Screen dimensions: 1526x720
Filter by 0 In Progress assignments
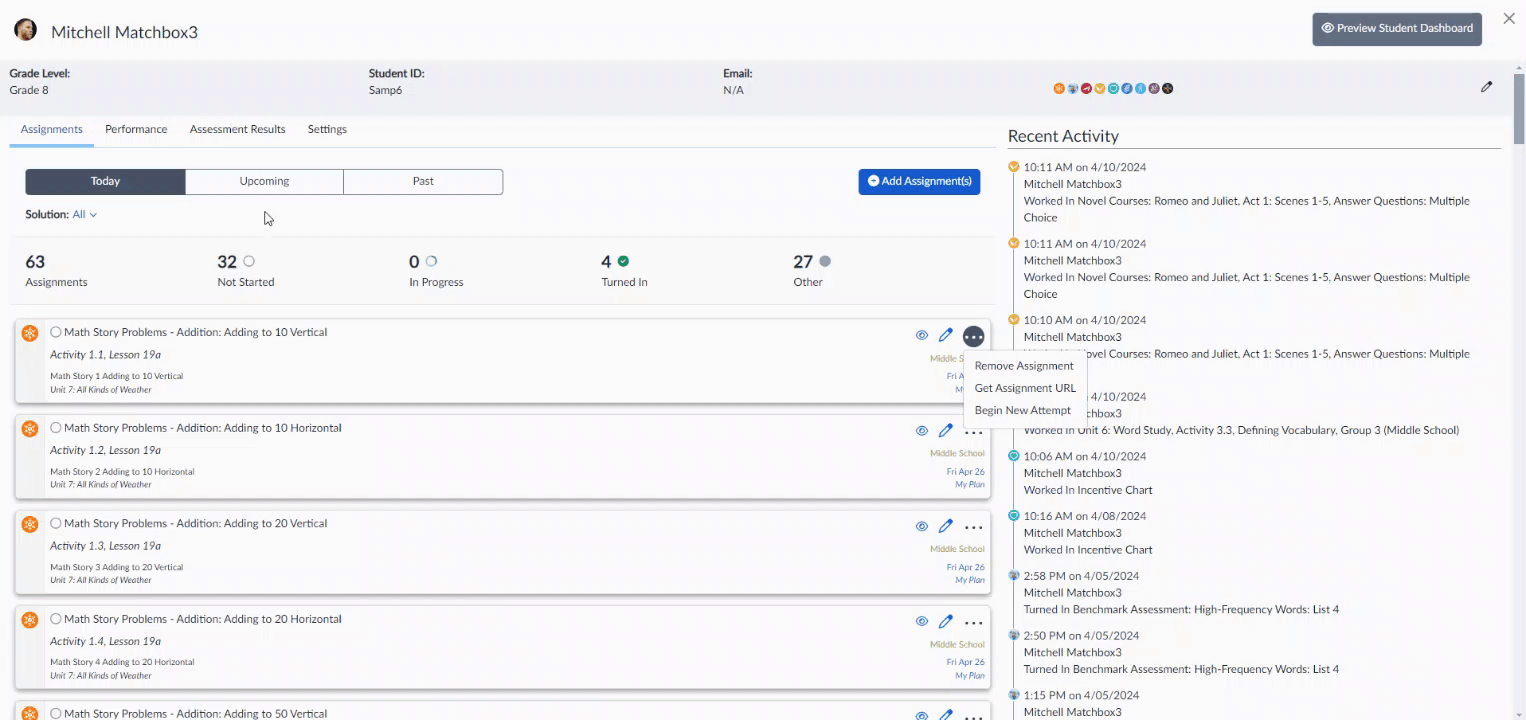click(436, 270)
